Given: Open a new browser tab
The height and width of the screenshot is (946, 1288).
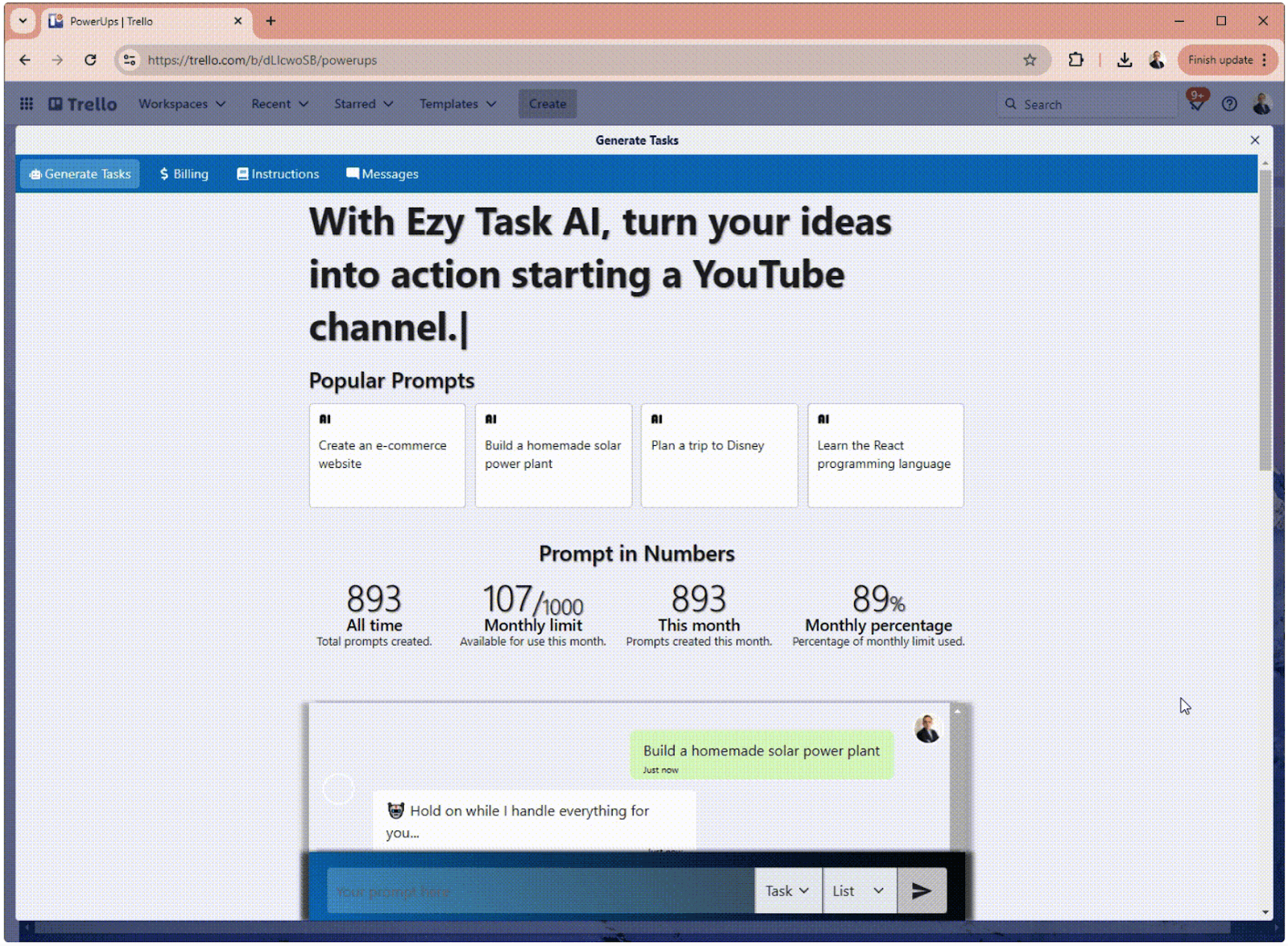Looking at the screenshot, I should click(270, 21).
